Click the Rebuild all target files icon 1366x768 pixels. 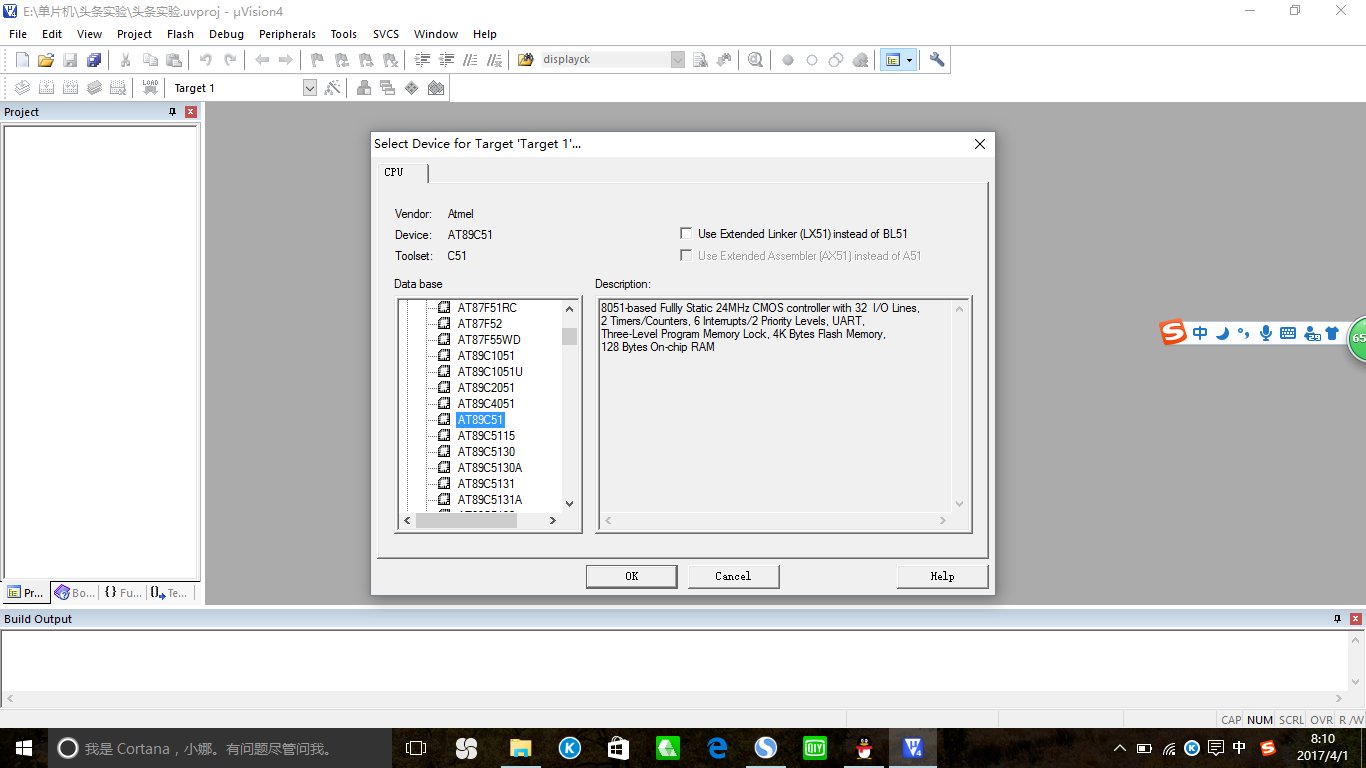pos(70,88)
